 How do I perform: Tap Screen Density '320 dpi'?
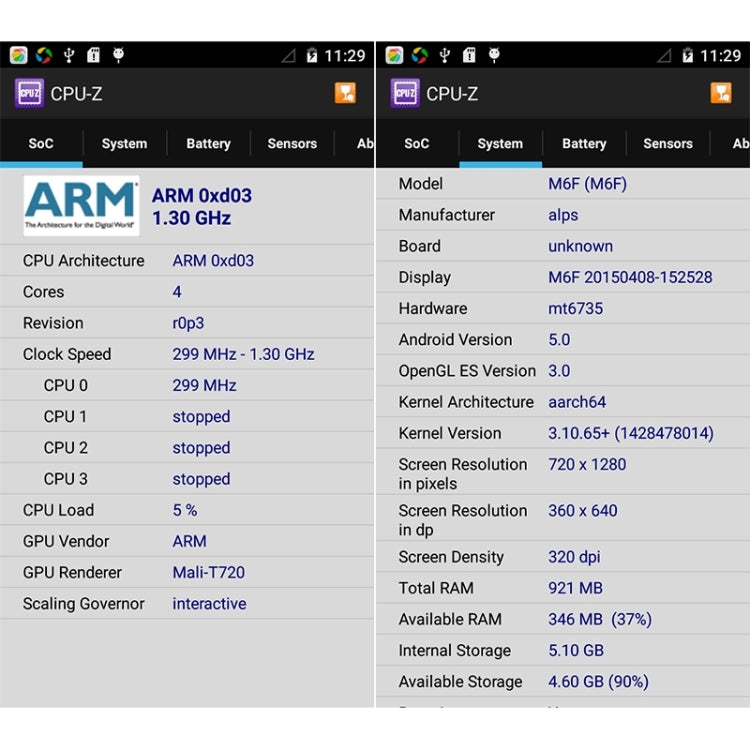[574, 557]
